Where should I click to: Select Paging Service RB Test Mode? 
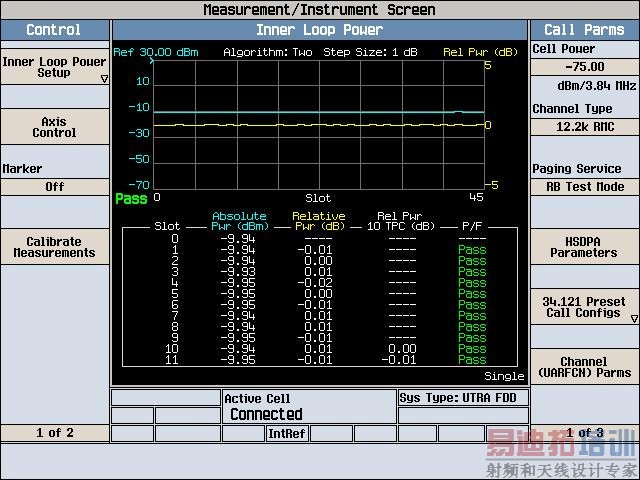(584, 186)
